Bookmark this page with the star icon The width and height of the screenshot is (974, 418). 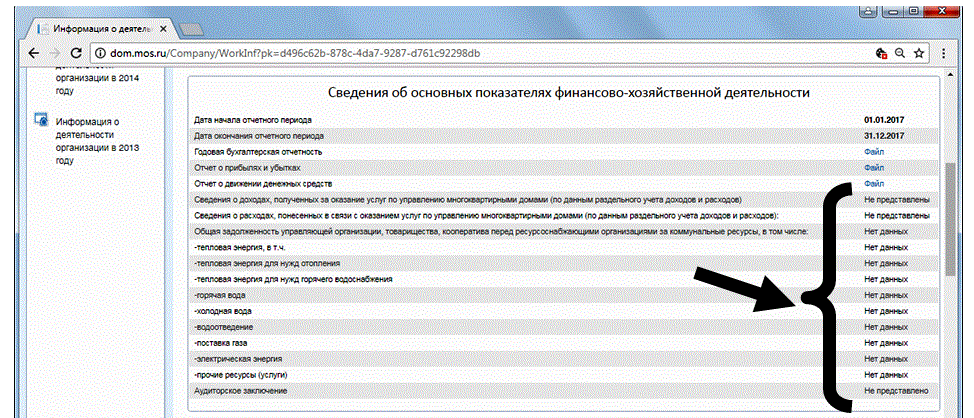tap(919, 53)
